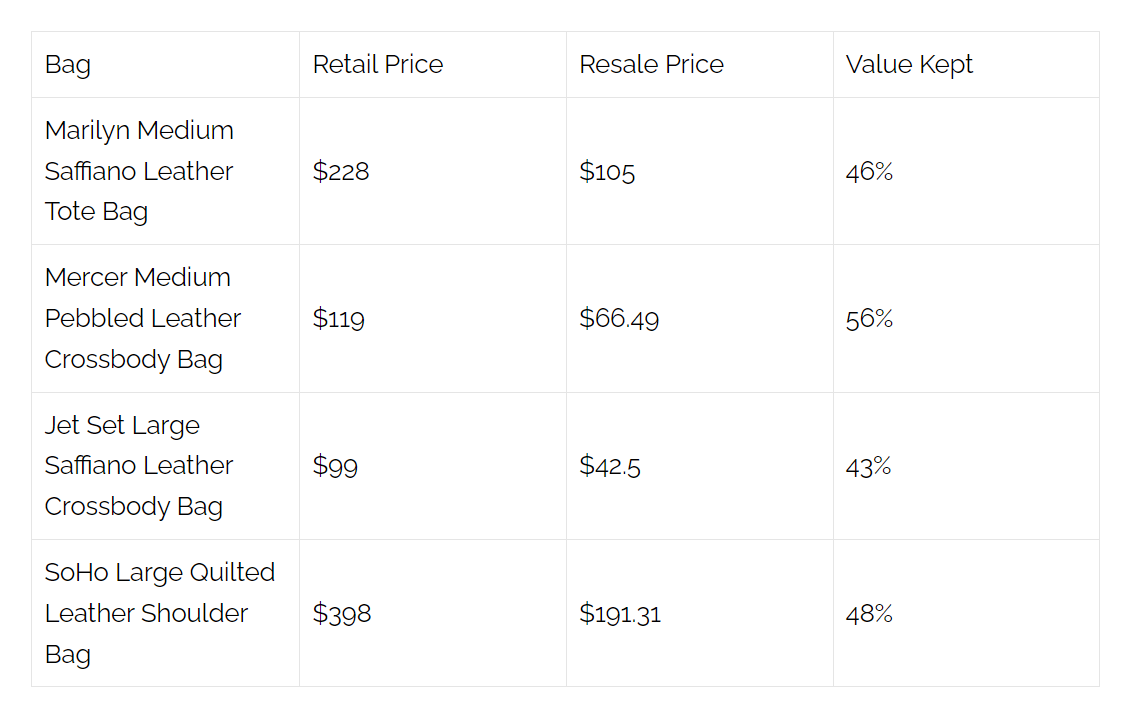Click the $99 retail price cell
The height and width of the screenshot is (713, 1131).
[x=335, y=466]
